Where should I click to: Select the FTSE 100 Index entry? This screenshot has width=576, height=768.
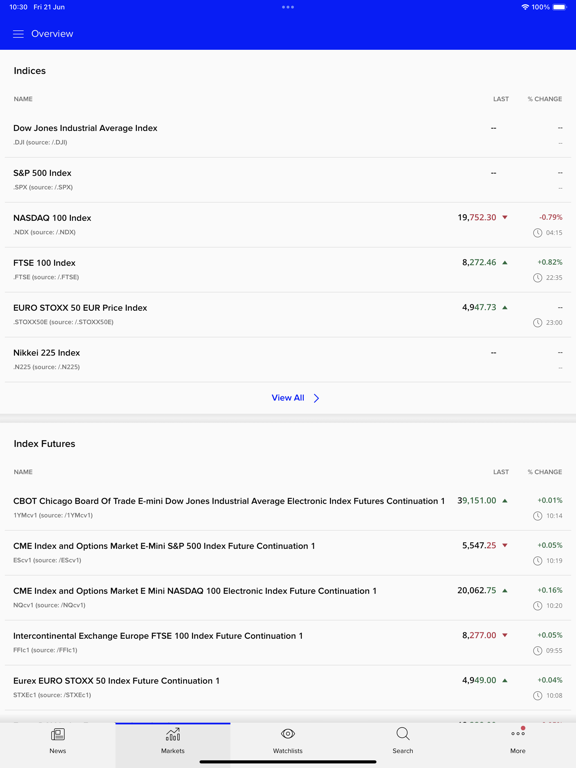click(288, 270)
